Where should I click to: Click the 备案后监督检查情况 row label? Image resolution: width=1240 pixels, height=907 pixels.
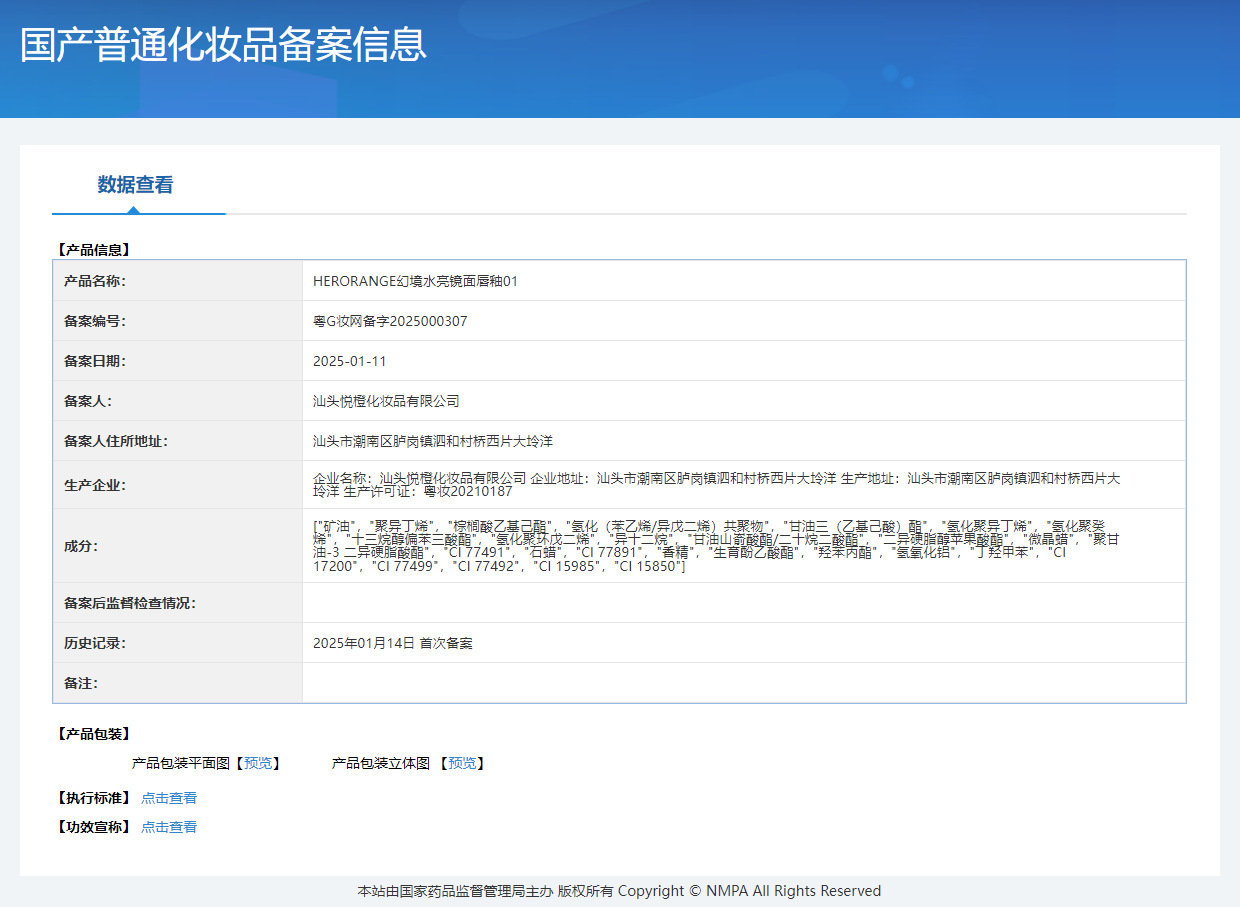pos(130,603)
